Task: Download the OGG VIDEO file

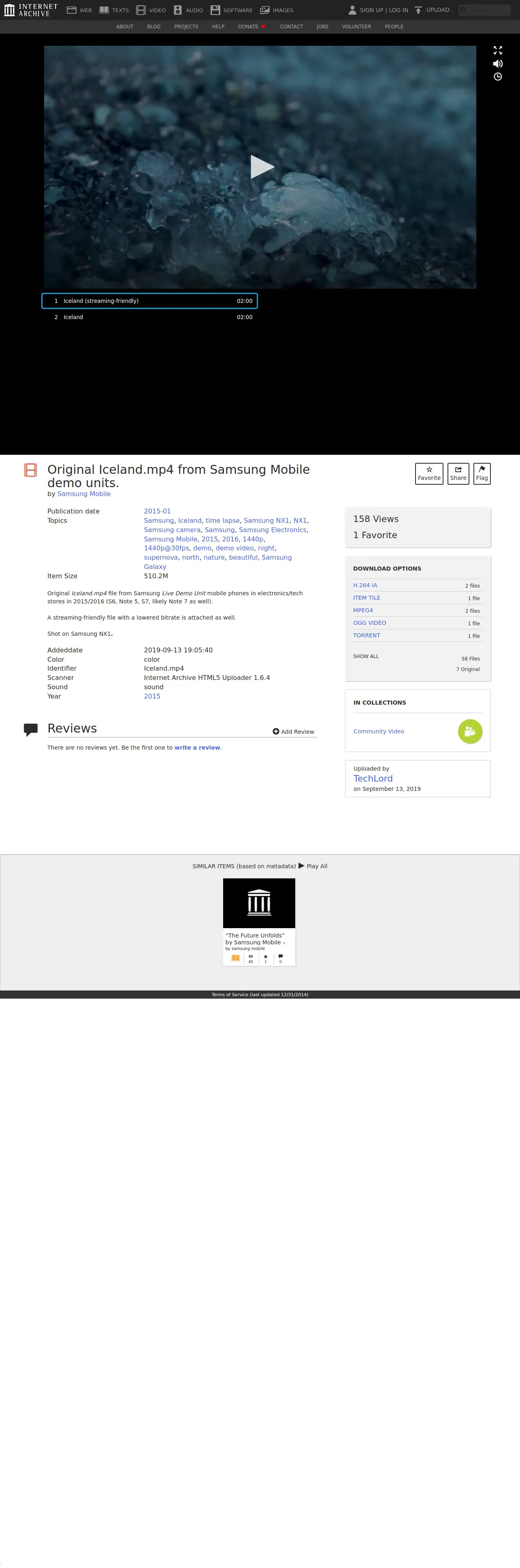Action: [x=370, y=623]
